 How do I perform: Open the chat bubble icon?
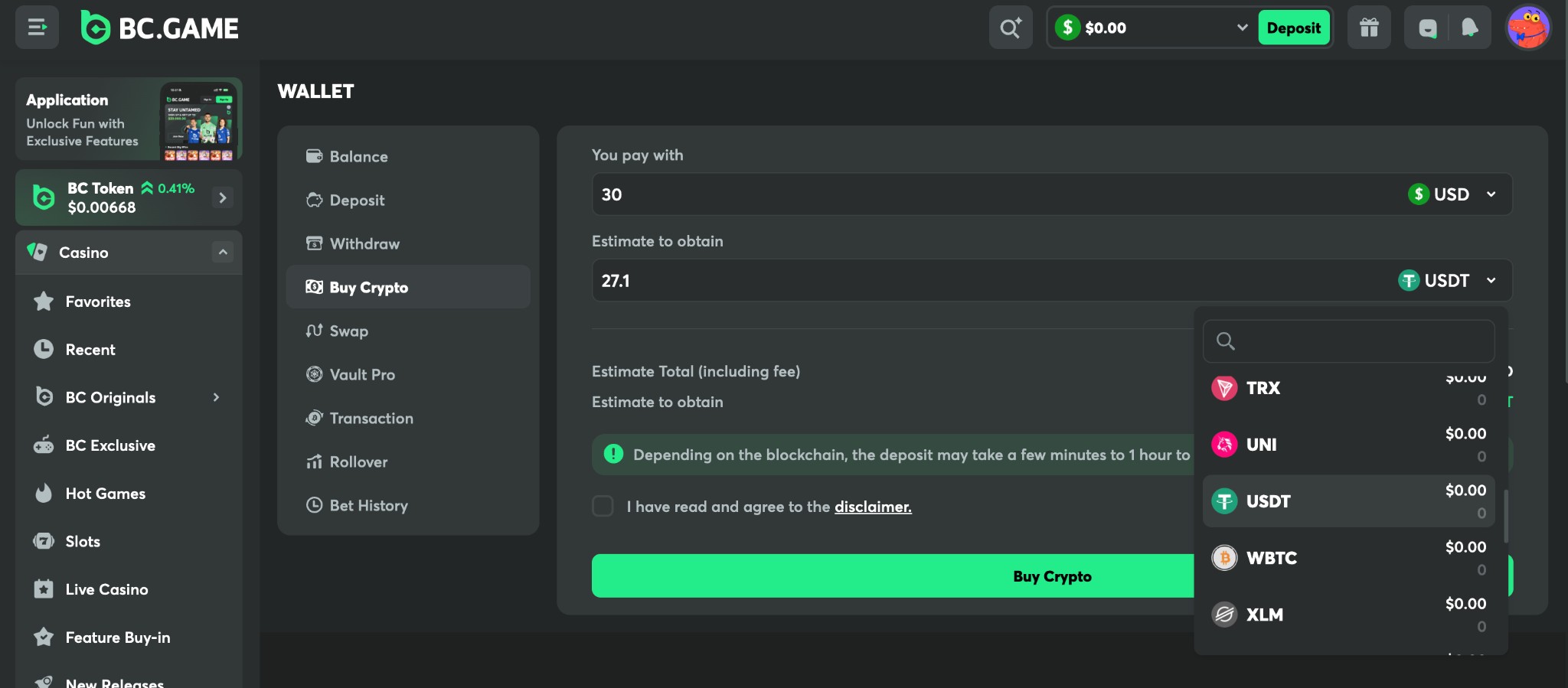[1427, 28]
